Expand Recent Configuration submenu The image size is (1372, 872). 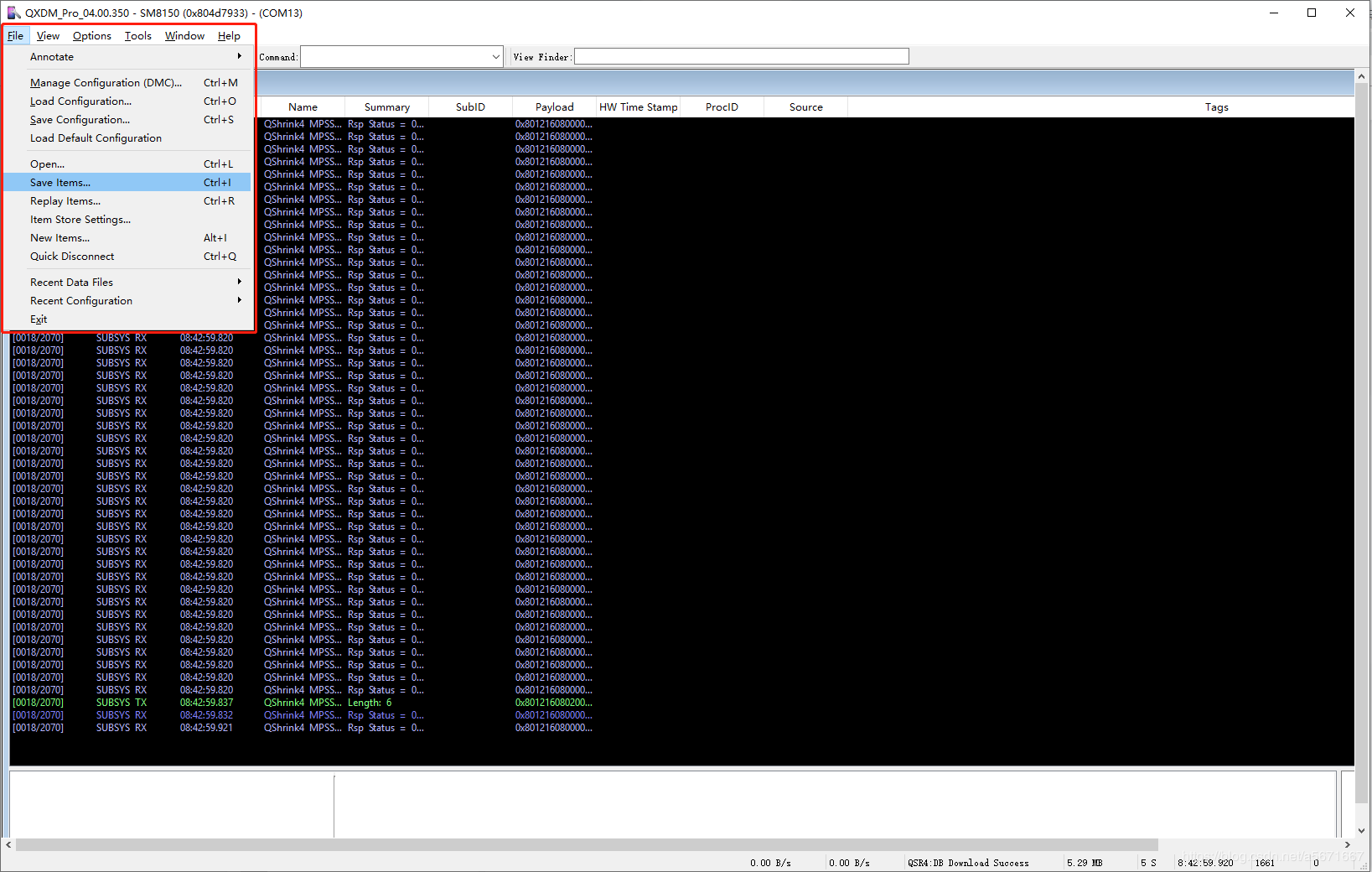[127, 301]
